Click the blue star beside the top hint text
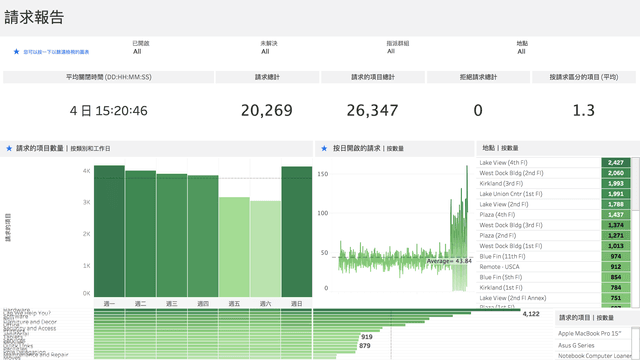This screenshot has width=640, height=360. (x=16, y=51)
